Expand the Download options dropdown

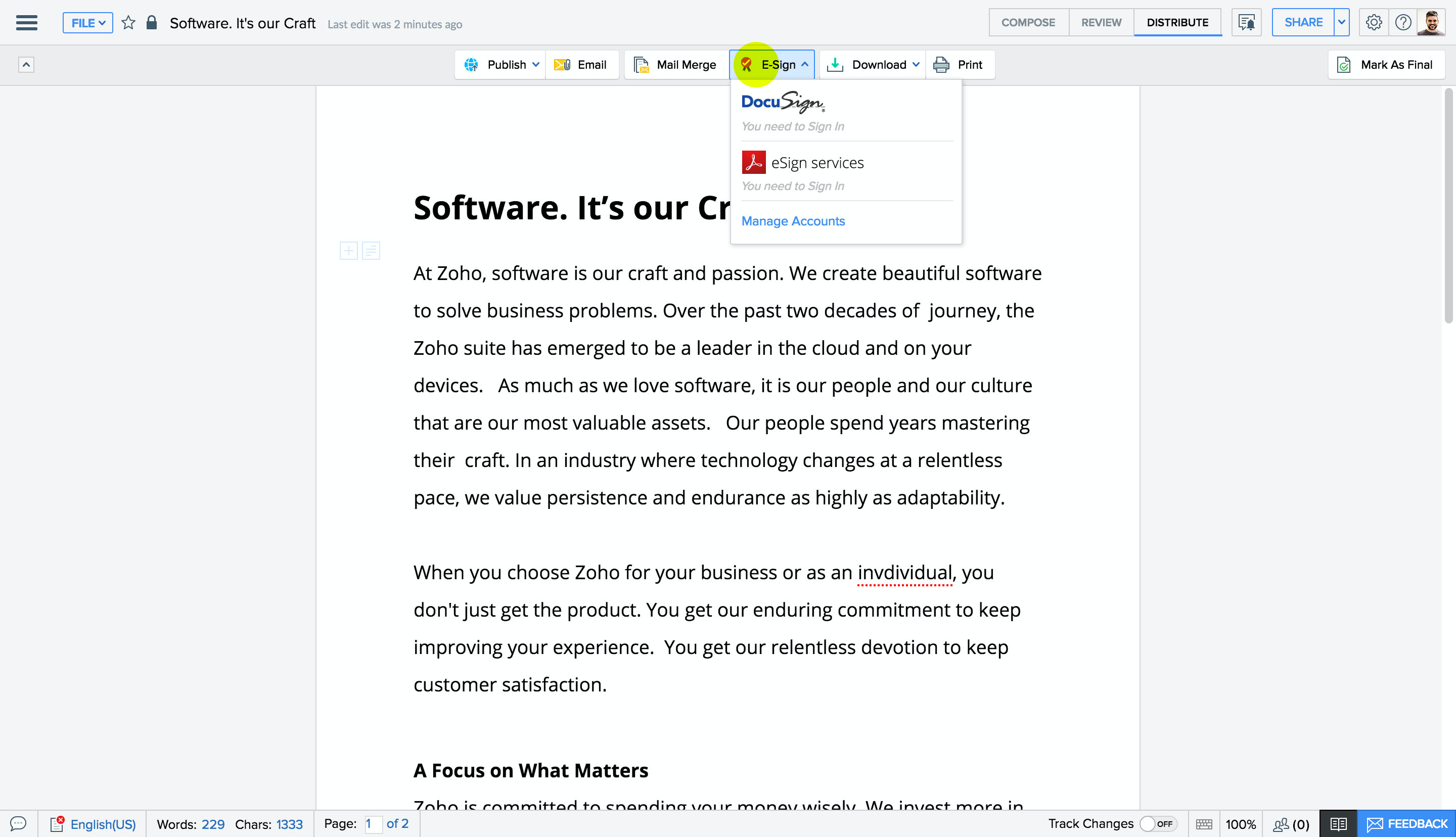[x=915, y=64]
